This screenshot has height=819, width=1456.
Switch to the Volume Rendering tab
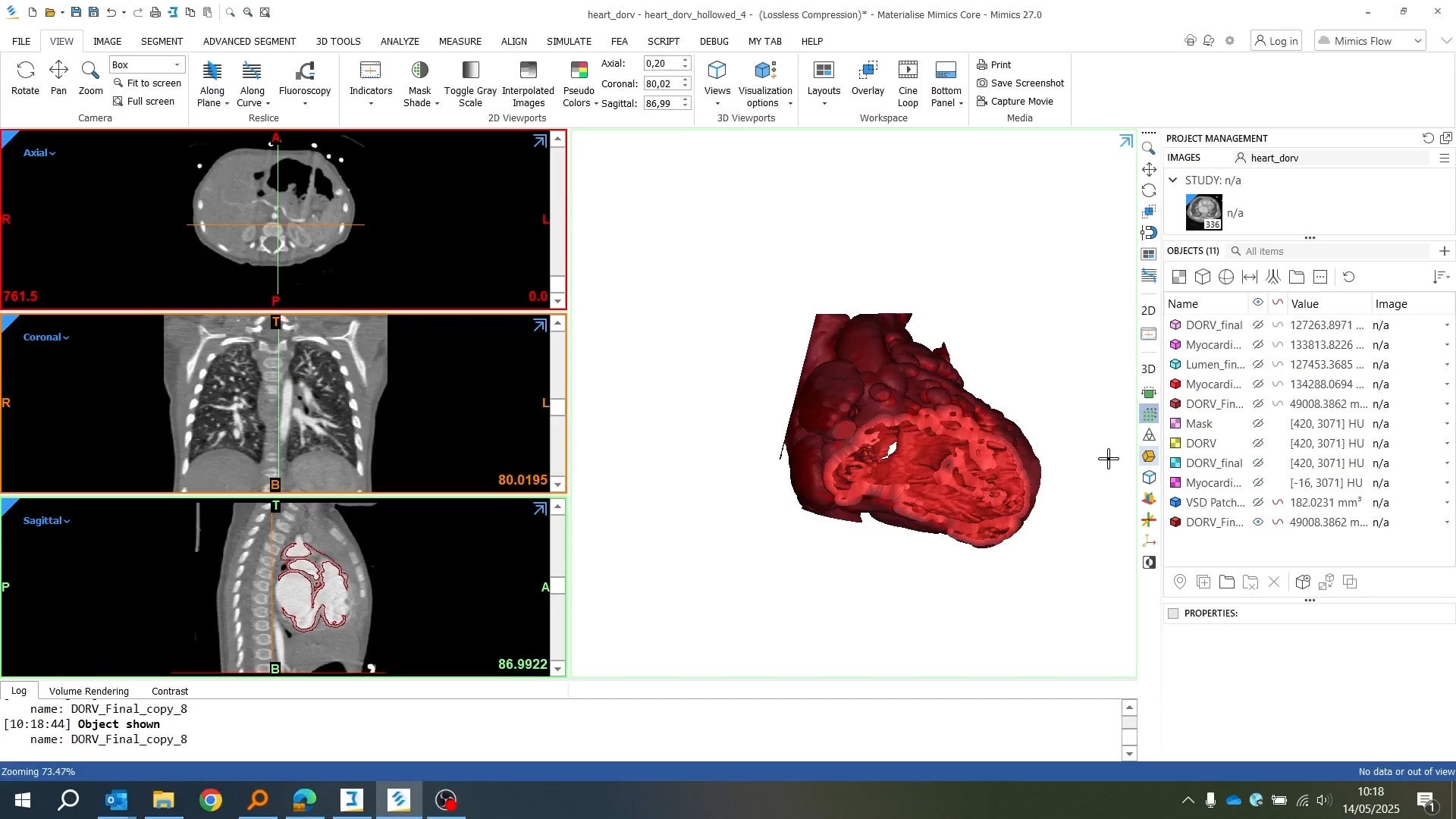[x=89, y=692]
